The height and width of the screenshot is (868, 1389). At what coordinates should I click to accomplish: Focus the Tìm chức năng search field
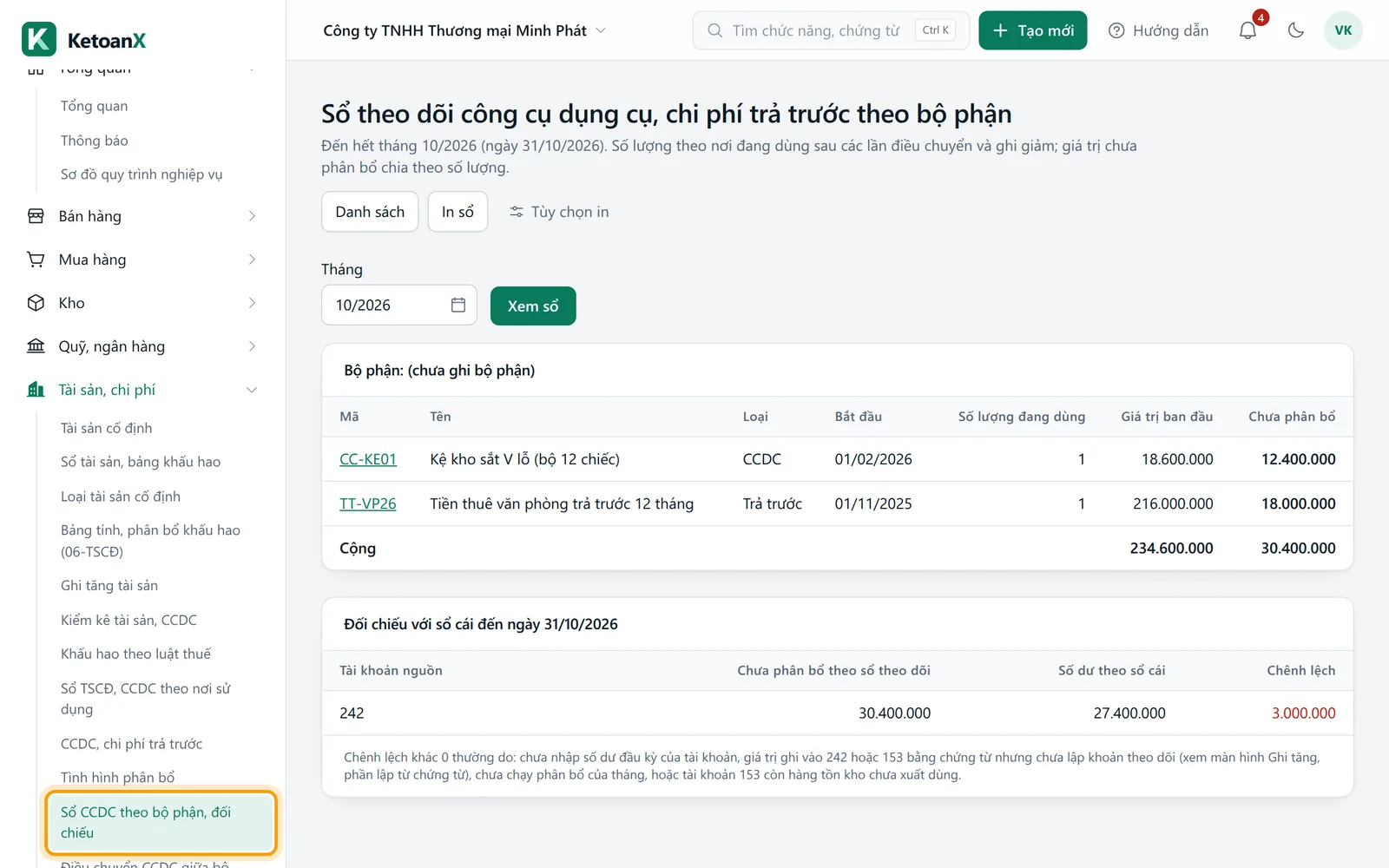click(831, 30)
